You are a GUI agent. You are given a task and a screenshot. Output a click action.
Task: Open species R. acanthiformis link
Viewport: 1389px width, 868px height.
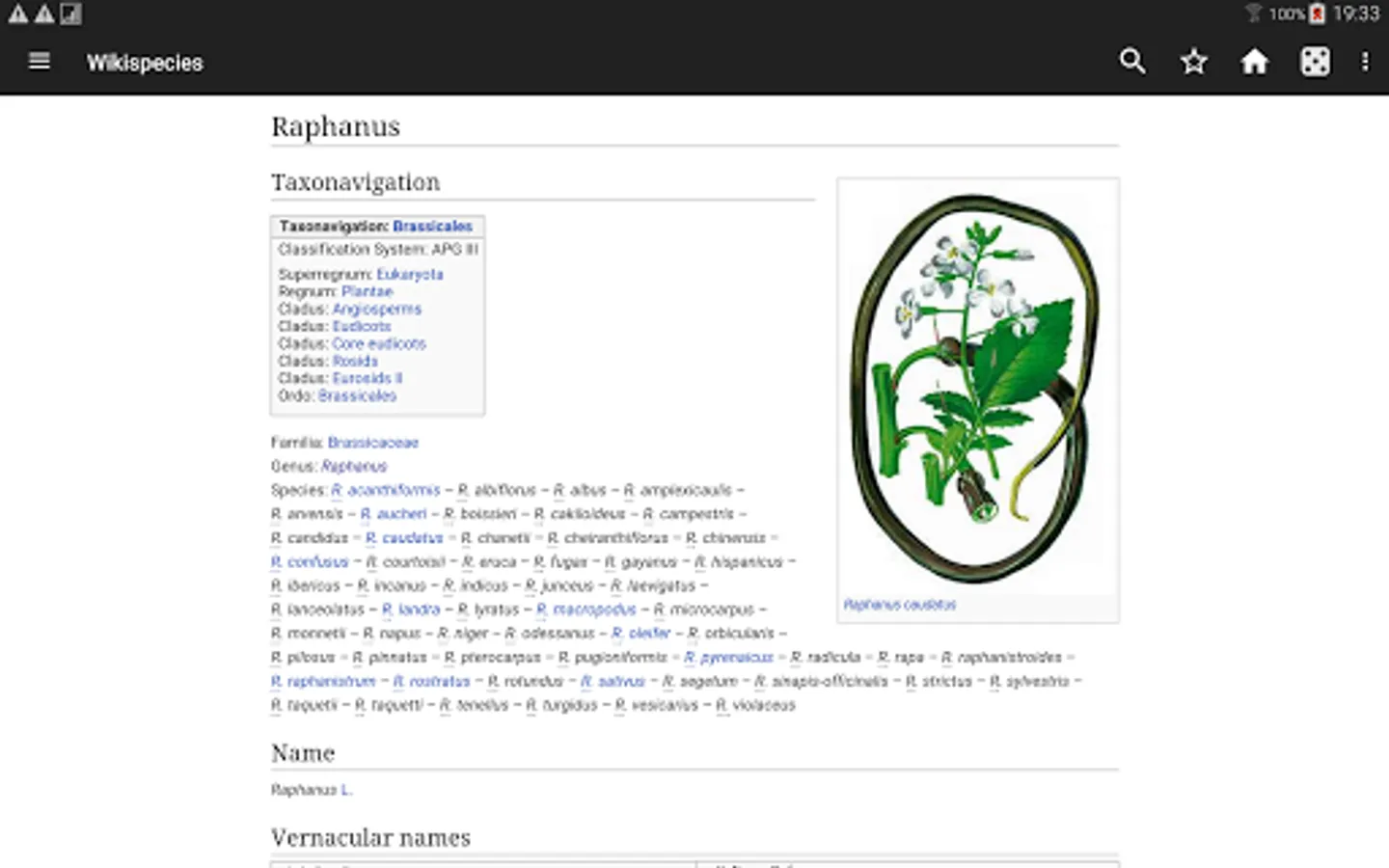(386, 490)
